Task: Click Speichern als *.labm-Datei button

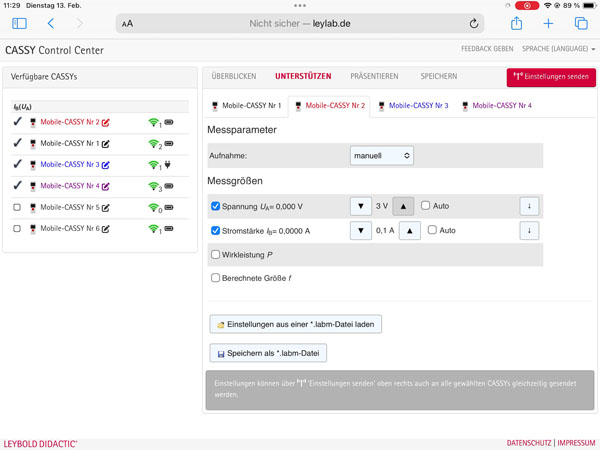Action: (268, 353)
